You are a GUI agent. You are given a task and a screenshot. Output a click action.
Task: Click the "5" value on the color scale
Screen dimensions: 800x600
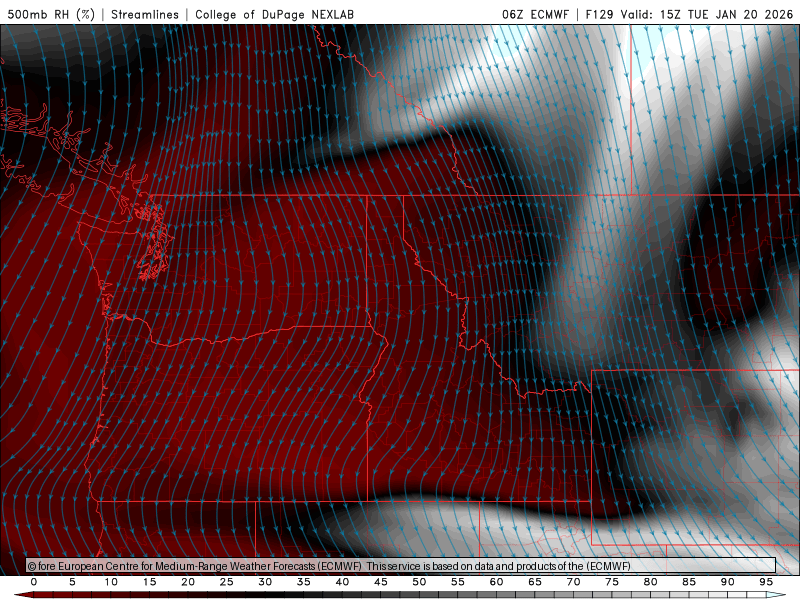click(x=72, y=582)
